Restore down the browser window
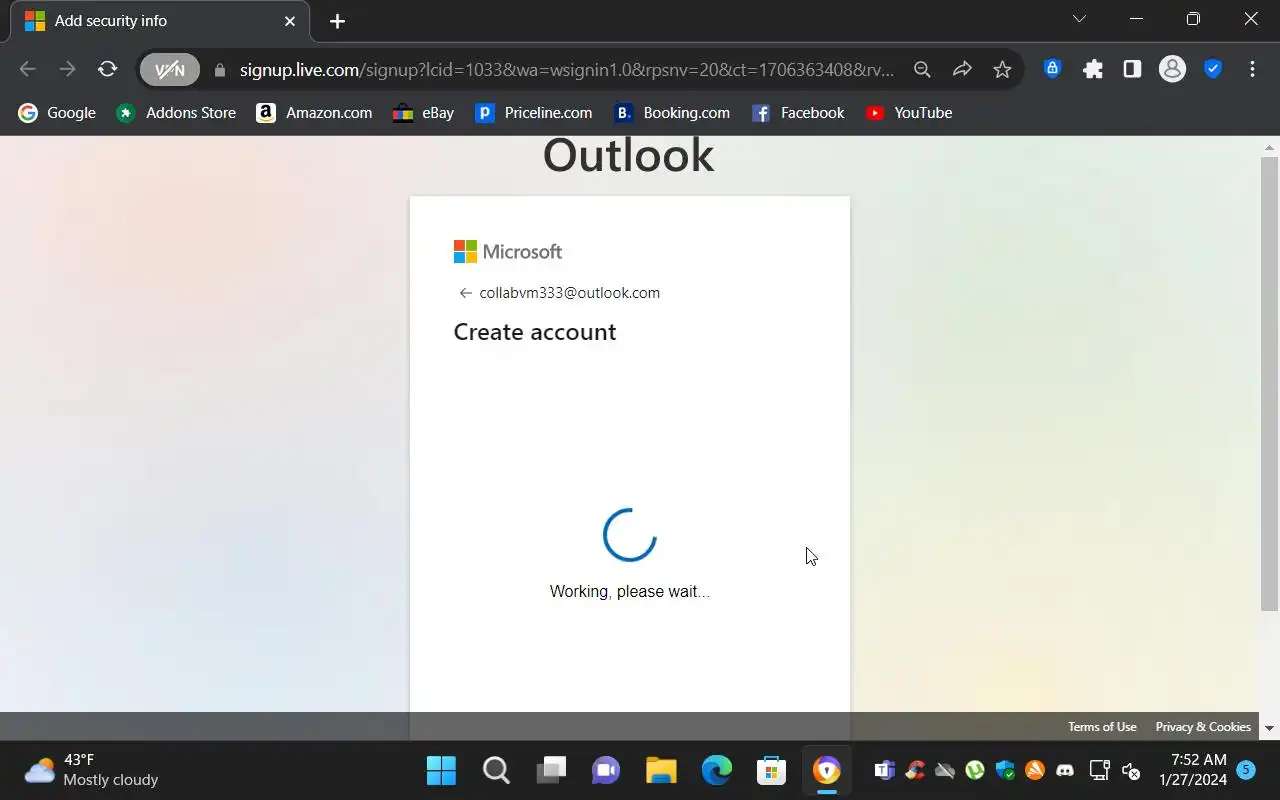 click(x=1193, y=19)
